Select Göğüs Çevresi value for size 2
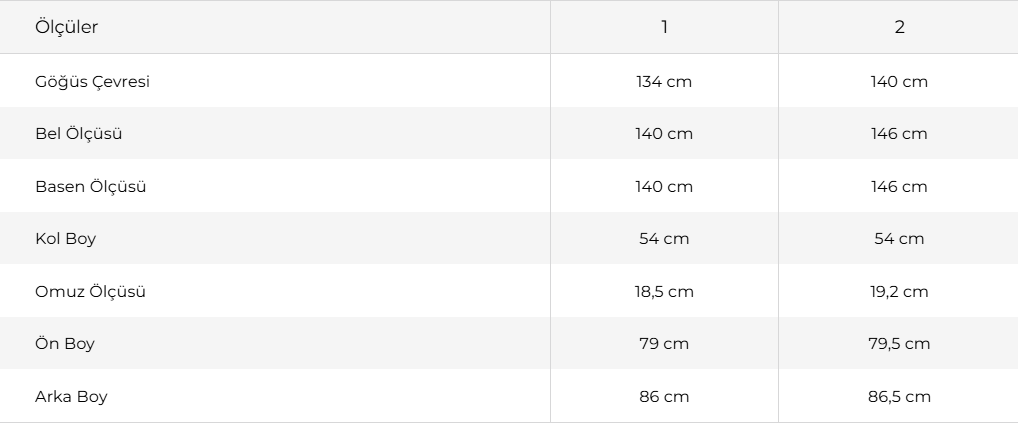The image size is (1018, 426). pyautogui.click(x=899, y=82)
